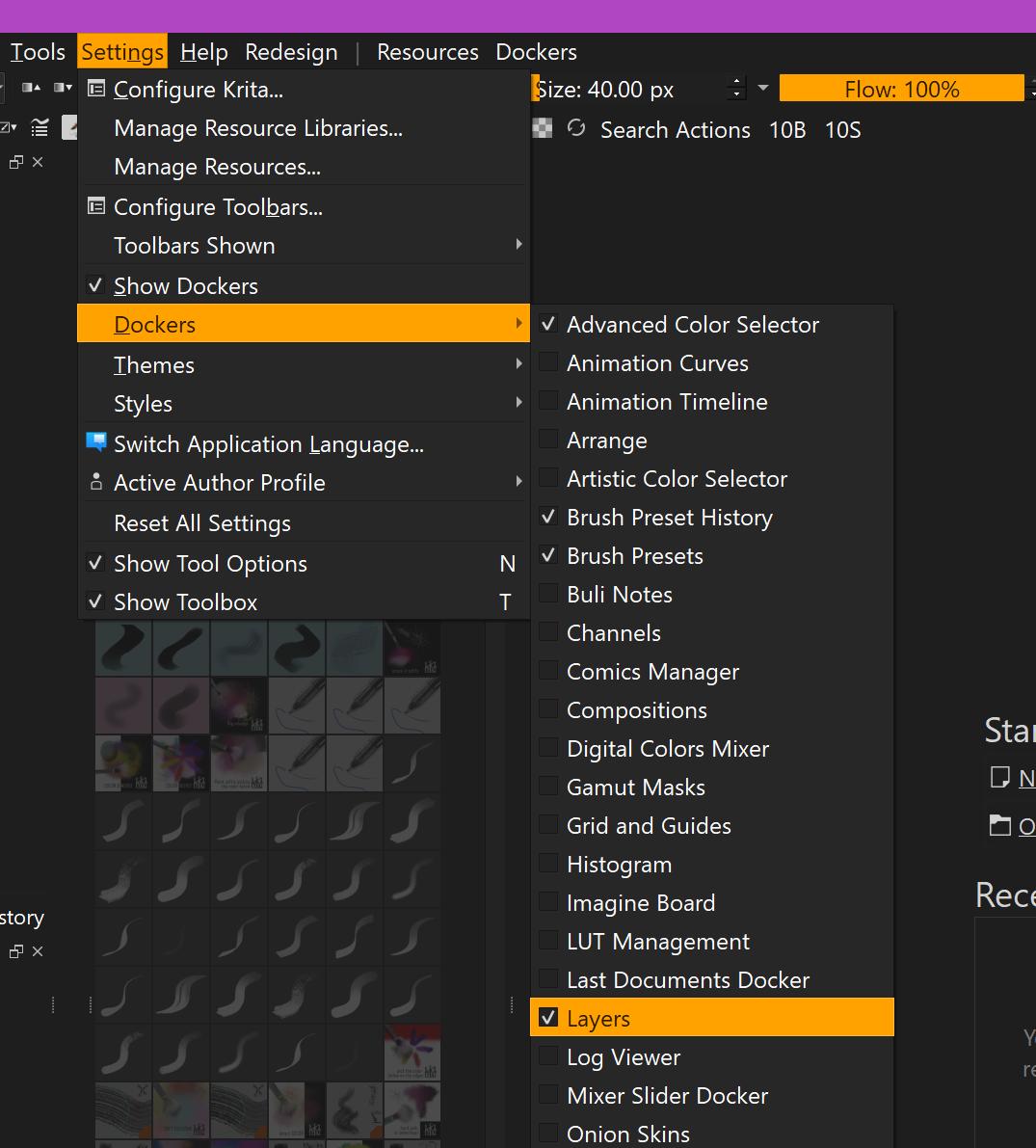The height and width of the screenshot is (1148, 1036).
Task: Expand the Dockers submenu
Action: point(304,324)
